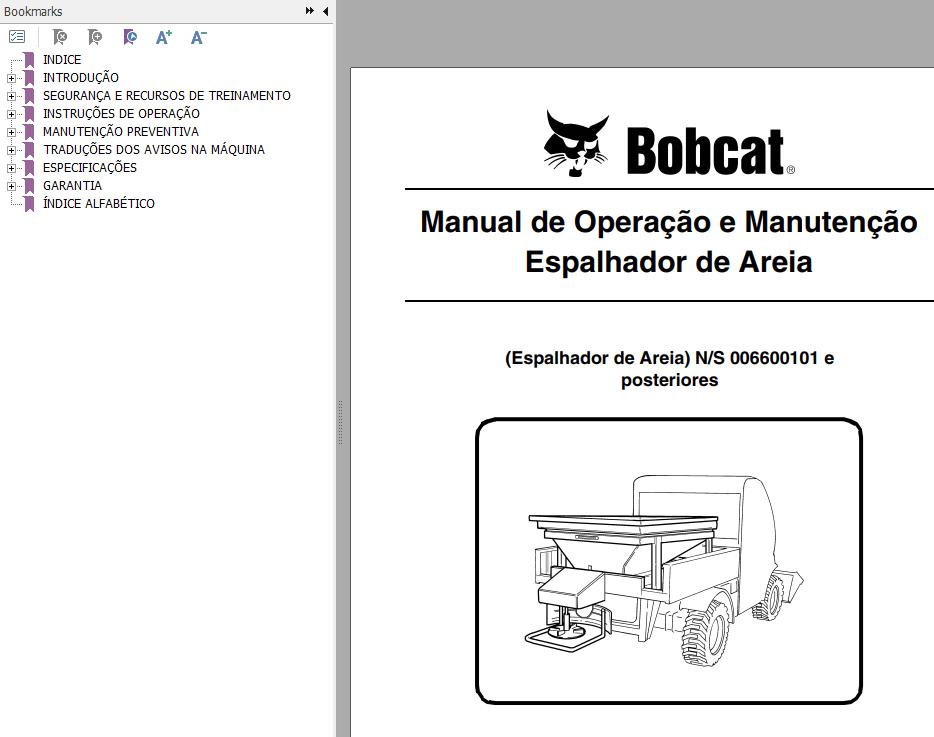Screen dimensions: 934x737
Task: Click the bookmark icon beside INDICE
Action: [29, 60]
